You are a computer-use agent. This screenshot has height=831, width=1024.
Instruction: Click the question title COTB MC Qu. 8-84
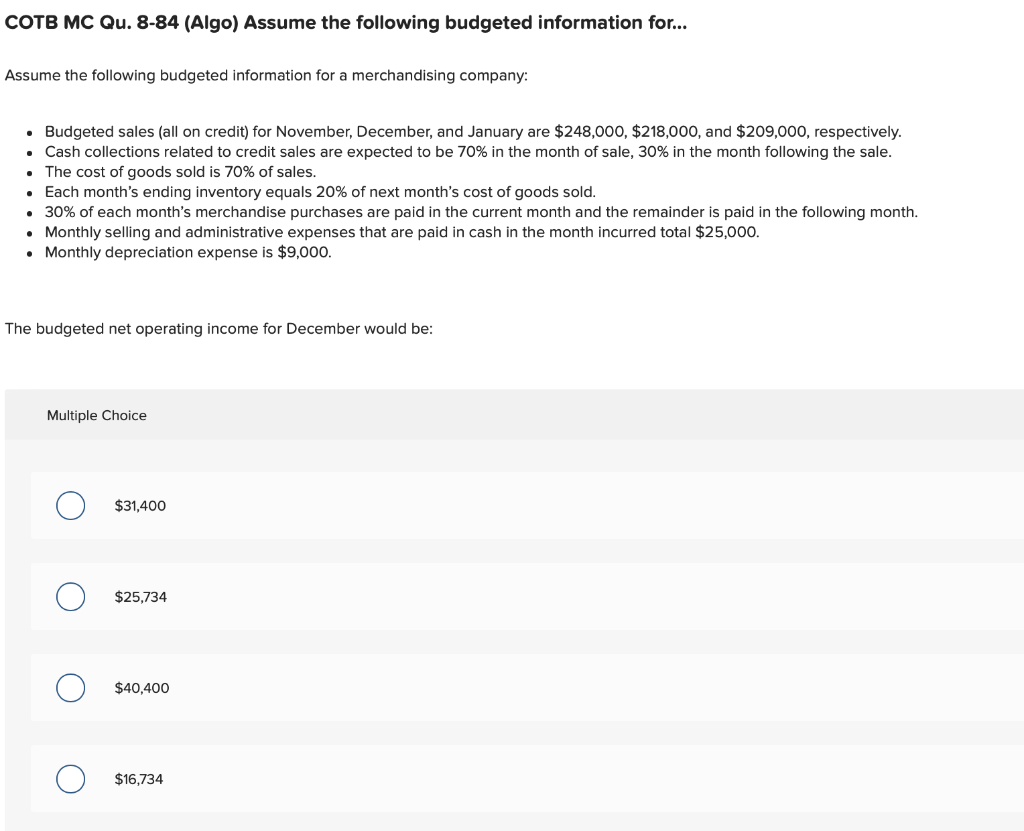345,22
